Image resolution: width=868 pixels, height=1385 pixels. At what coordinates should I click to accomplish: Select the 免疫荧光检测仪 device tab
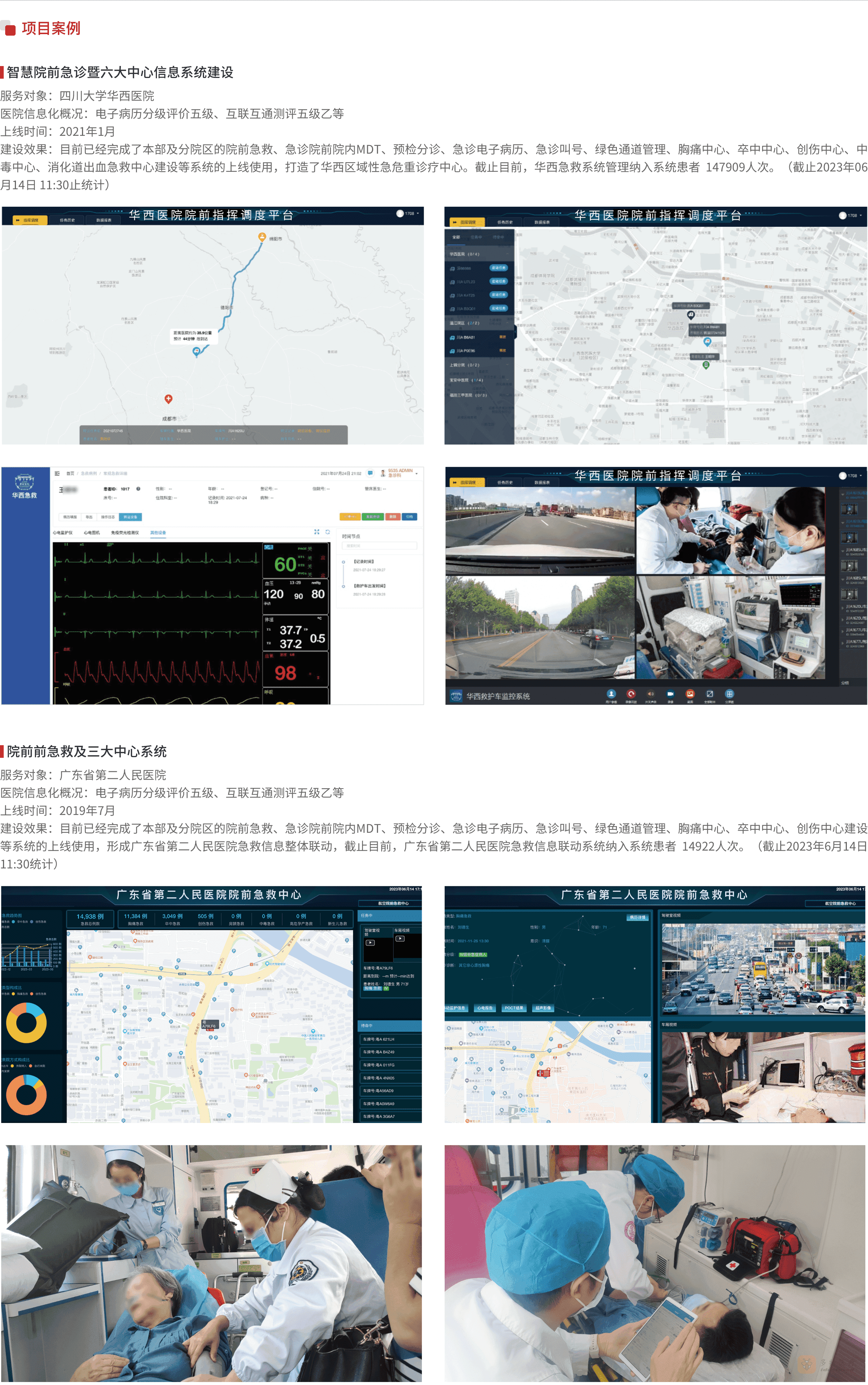tap(125, 532)
